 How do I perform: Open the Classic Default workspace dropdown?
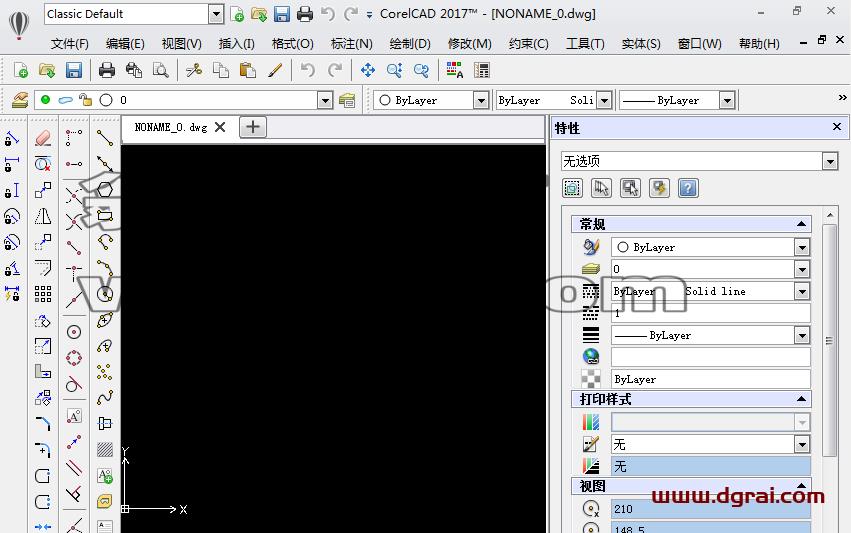pos(216,14)
